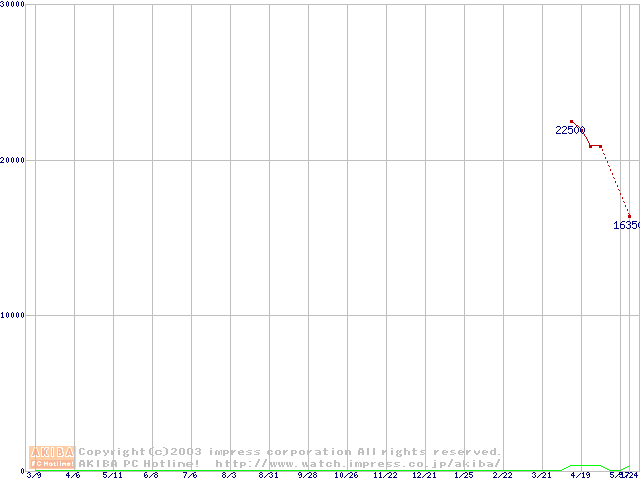Viewport: 640px width, 480px height.
Task: Click the red data point near 22500
Action: coord(572,121)
